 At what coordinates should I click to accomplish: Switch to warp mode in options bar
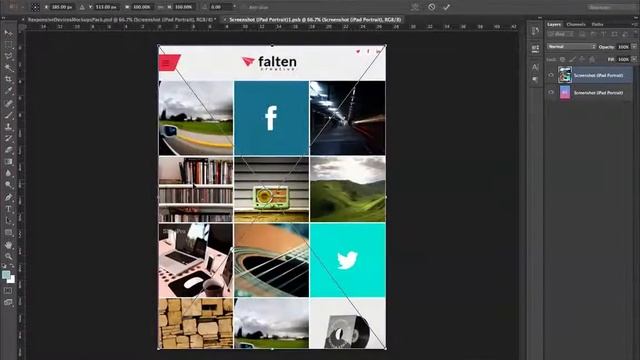[x=415, y=7]
